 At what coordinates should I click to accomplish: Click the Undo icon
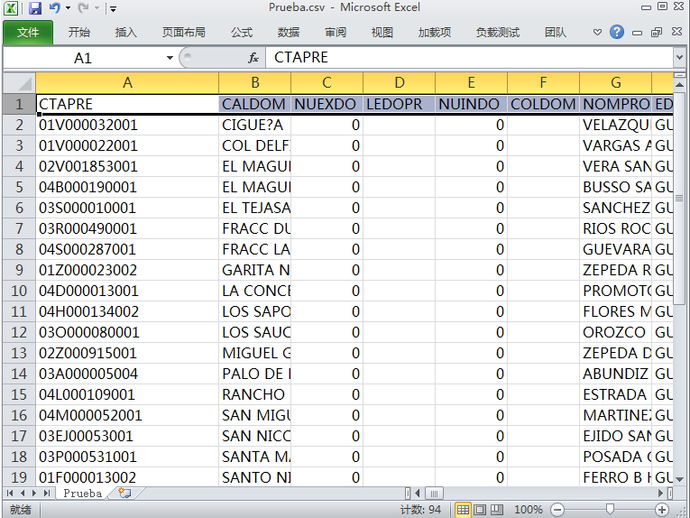pyautogui.click(x=55, y=8)
